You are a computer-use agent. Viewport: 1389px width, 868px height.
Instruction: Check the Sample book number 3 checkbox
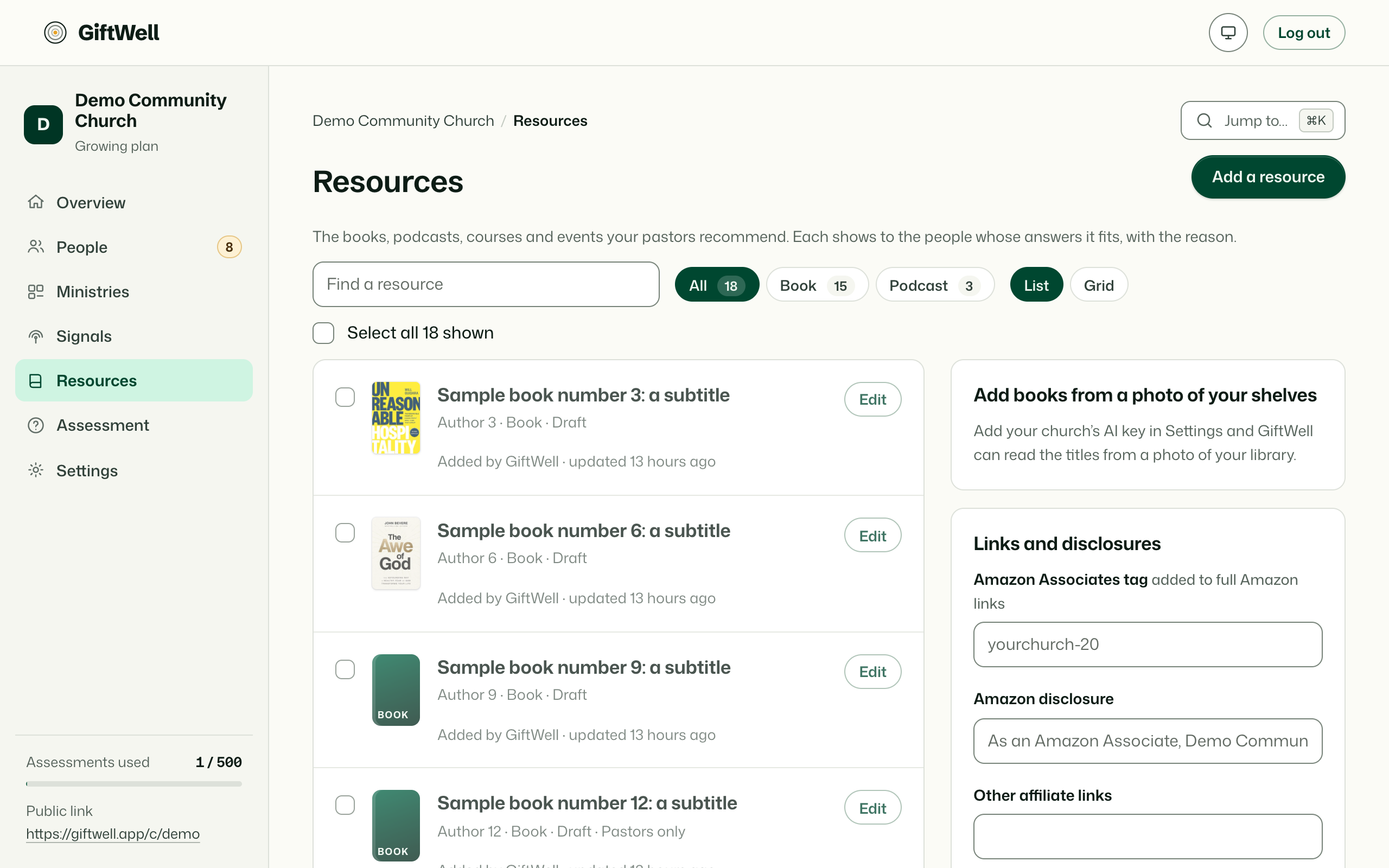(345, 397)
